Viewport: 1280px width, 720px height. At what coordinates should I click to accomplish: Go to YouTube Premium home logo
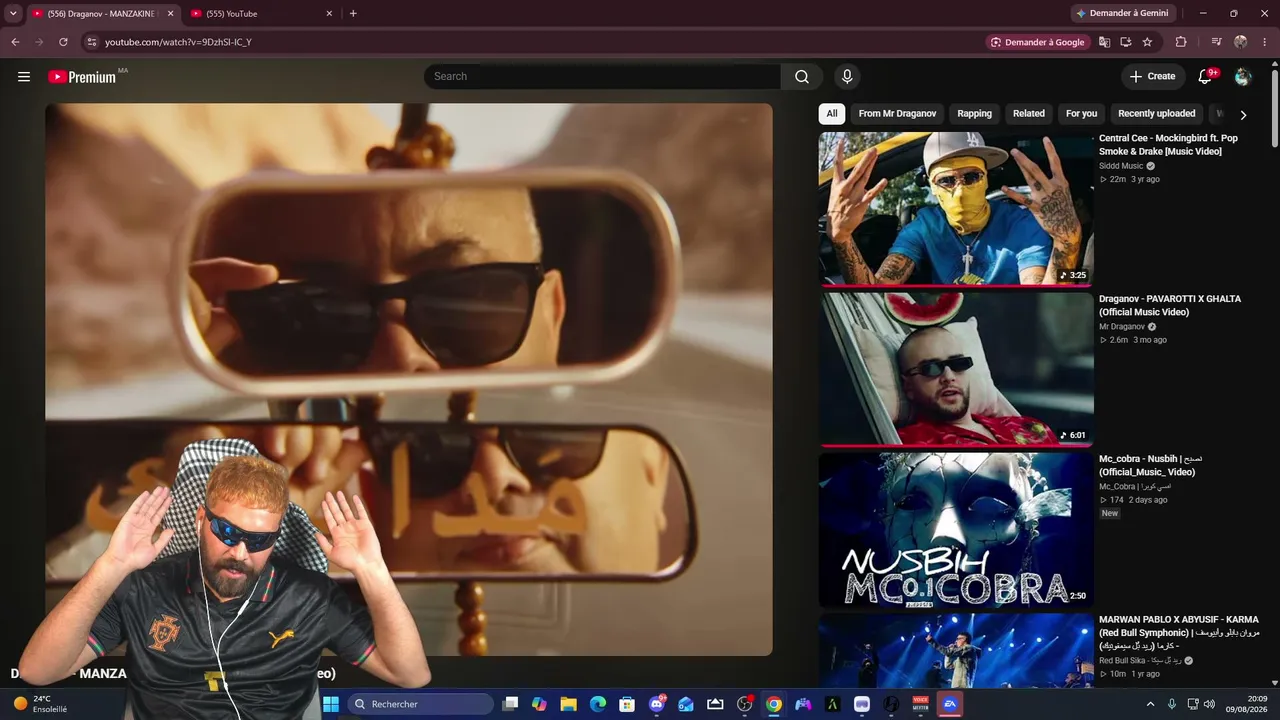coord(82,77)
